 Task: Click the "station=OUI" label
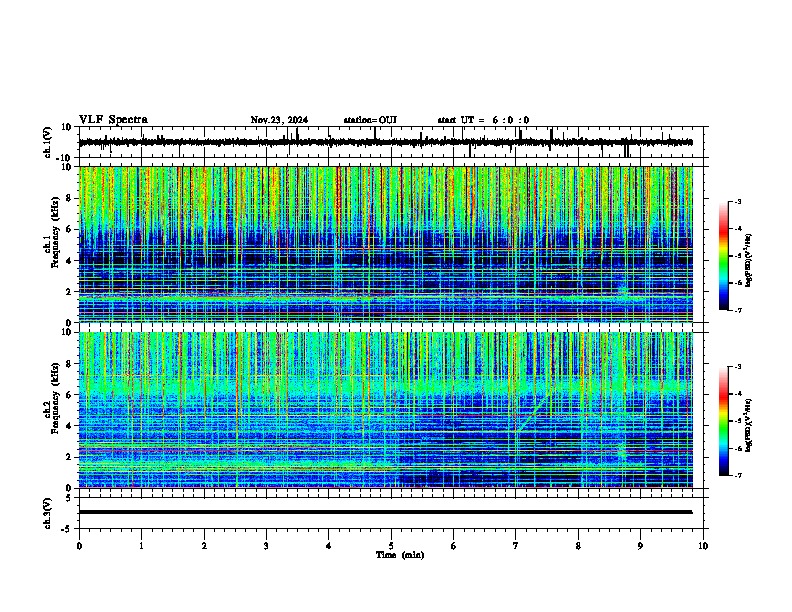pyautogui.click(x=370, y=120)
